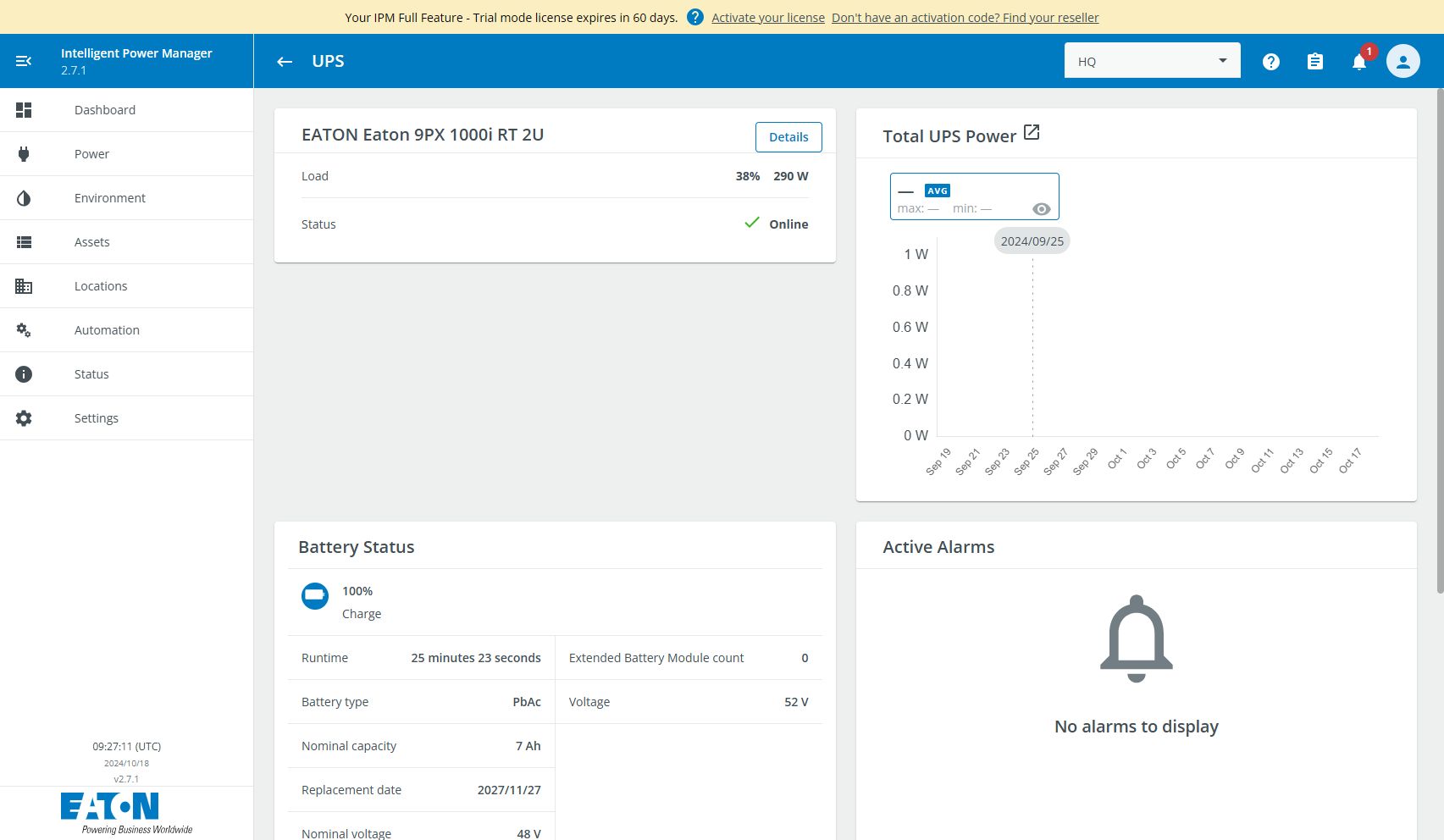Click the back arrow next to UPS

tap(285, 61)
